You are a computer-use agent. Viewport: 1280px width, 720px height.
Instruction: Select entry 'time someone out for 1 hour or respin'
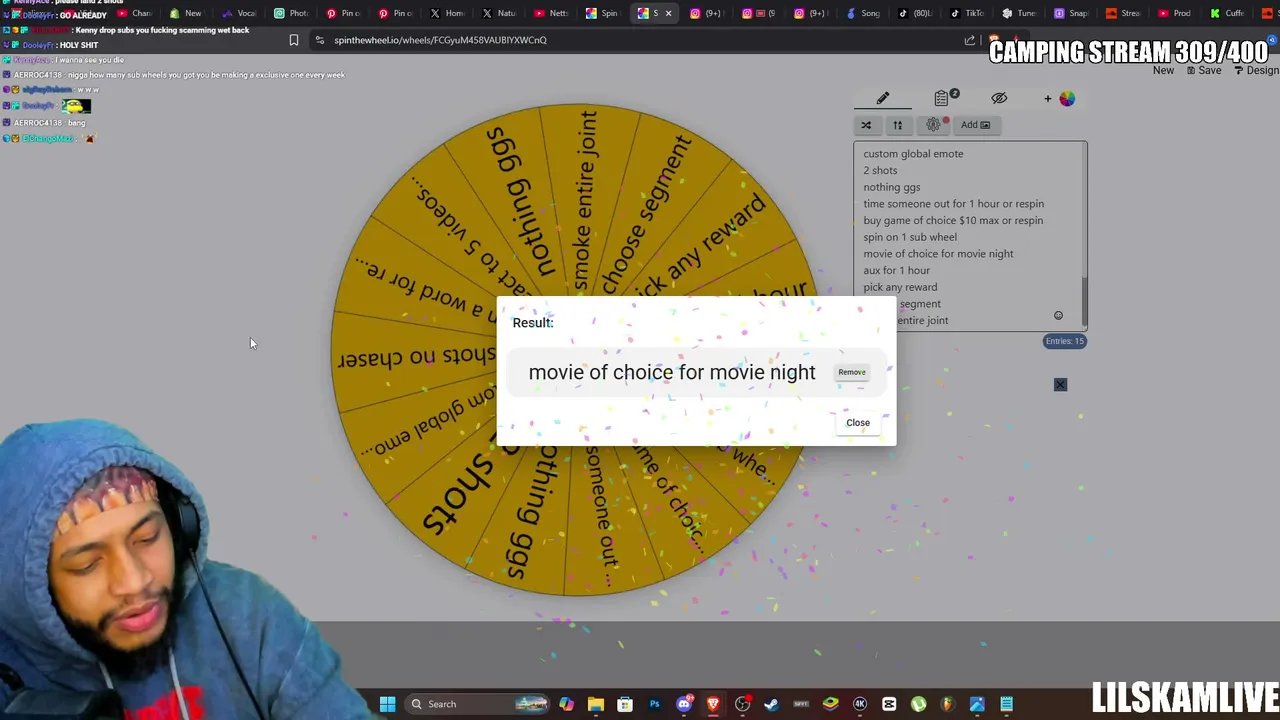(953, 204)
